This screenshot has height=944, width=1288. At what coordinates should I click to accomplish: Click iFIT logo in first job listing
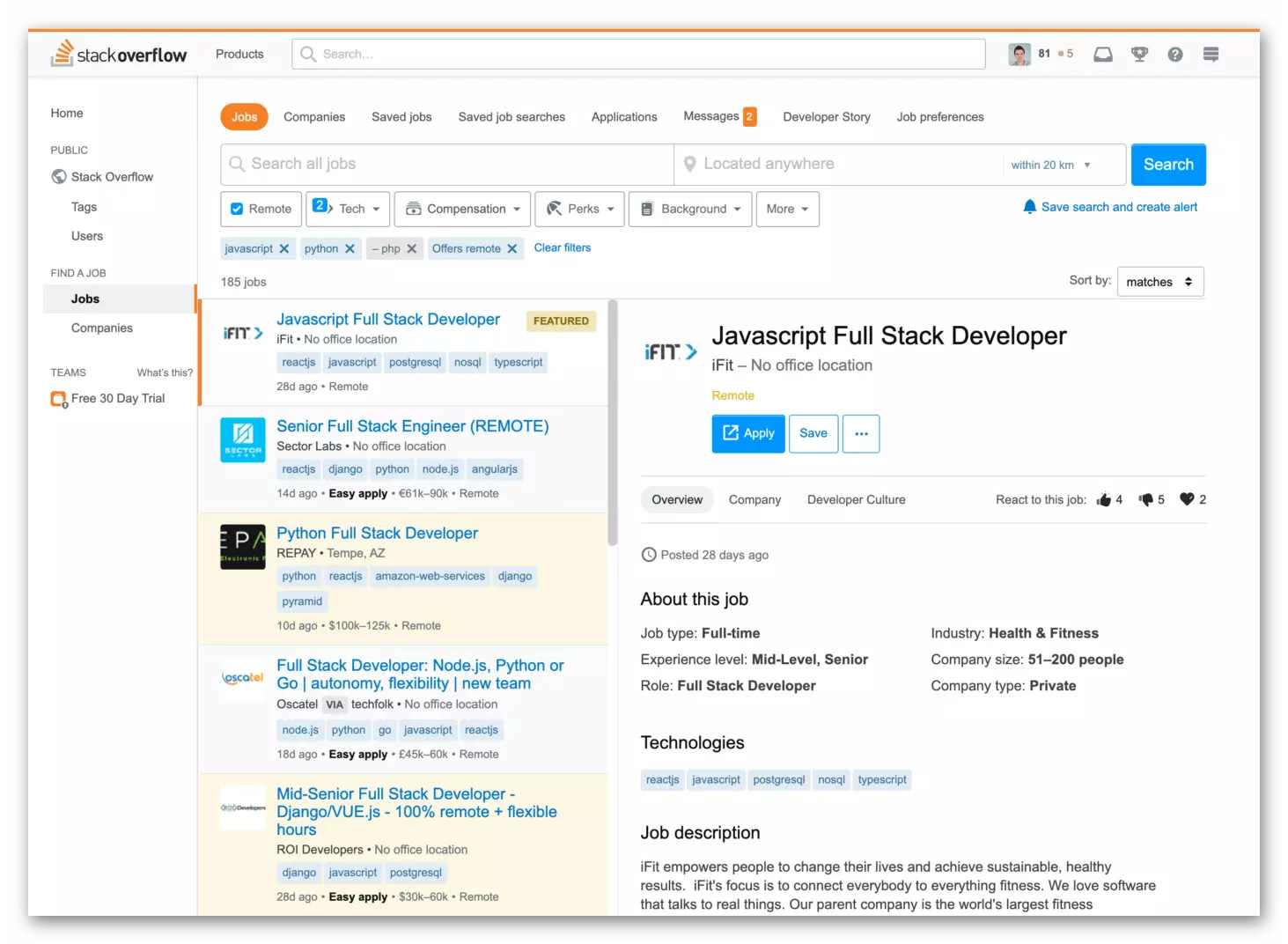pyautogui.click(x=243, y=334)
